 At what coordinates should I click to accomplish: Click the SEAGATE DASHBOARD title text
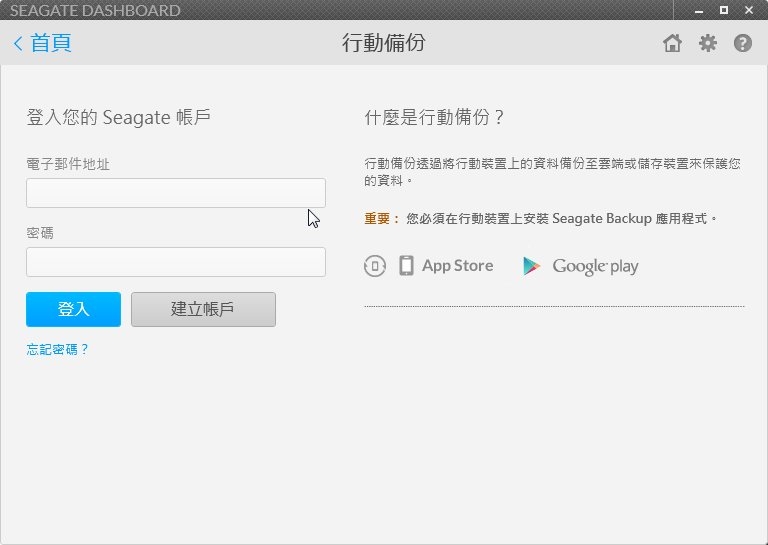click(95, 10)
